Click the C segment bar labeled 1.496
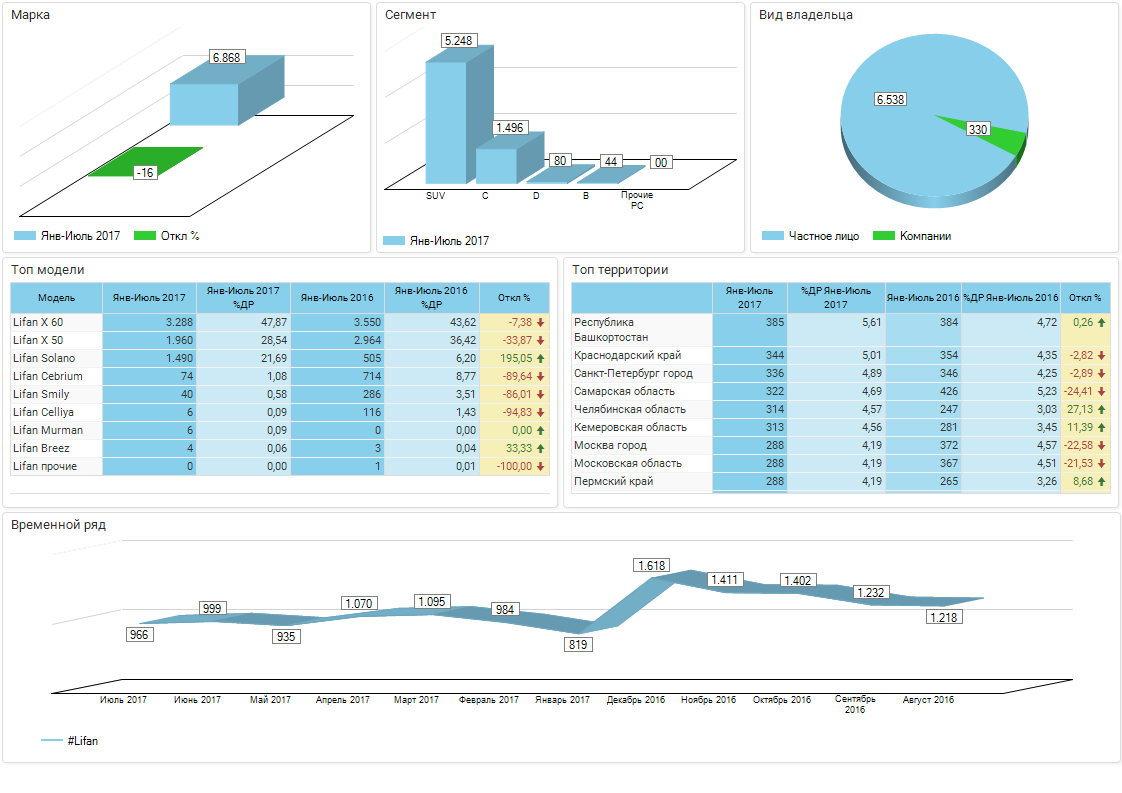 (x=496, y=166)
